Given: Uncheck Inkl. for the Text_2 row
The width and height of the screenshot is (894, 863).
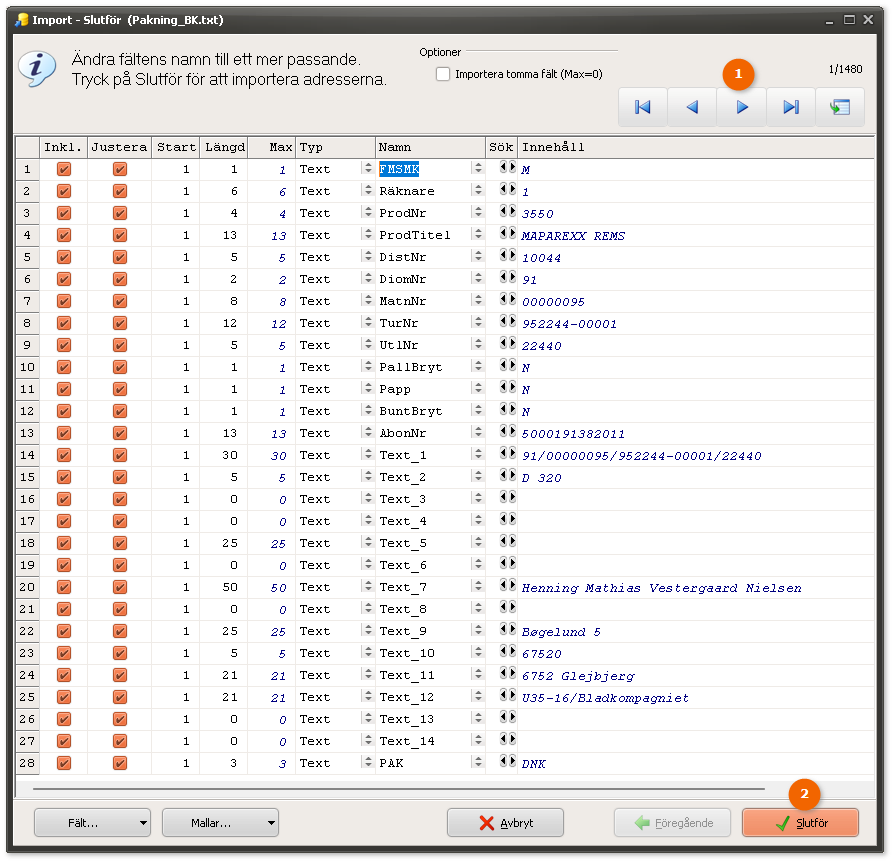Looking at the screenshot, I should pyautogui.click(x=64, y=477).
